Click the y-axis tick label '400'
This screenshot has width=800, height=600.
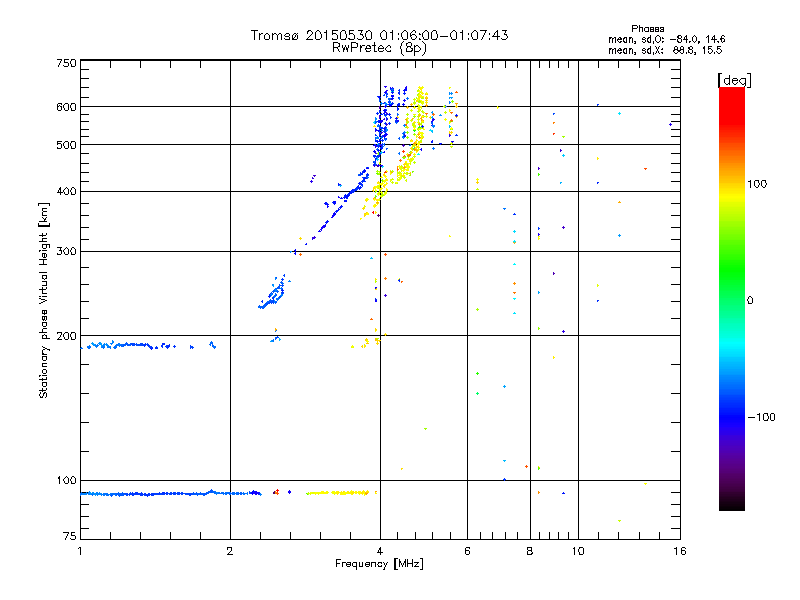coord(66,192)
